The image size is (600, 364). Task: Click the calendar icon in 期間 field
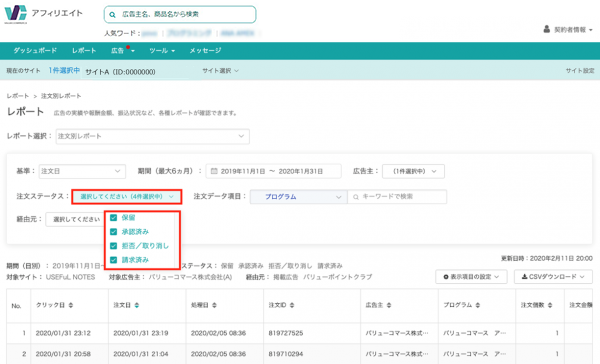click(214, 171)
